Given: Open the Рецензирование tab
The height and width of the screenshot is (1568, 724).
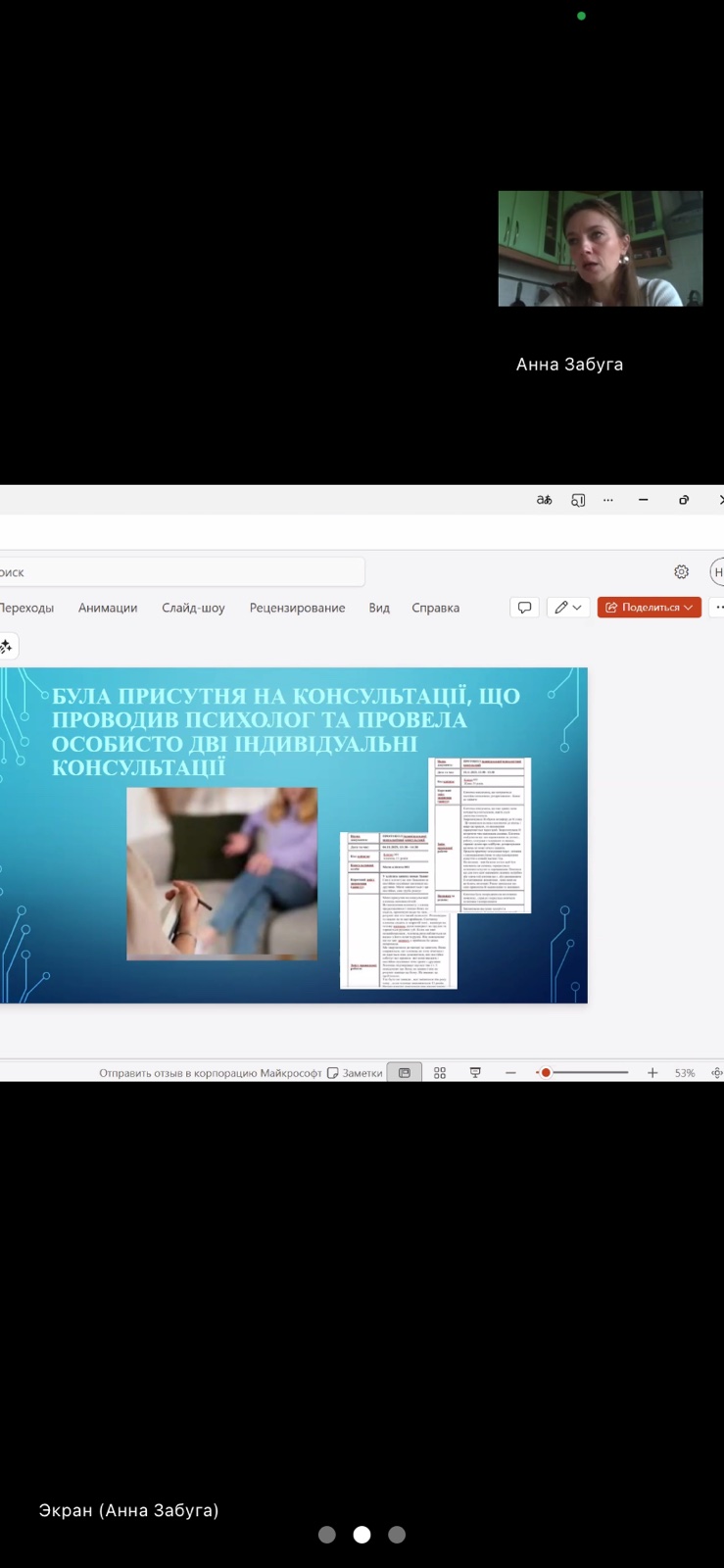Looking at the screenshot, I should click(x=297, y=608).
